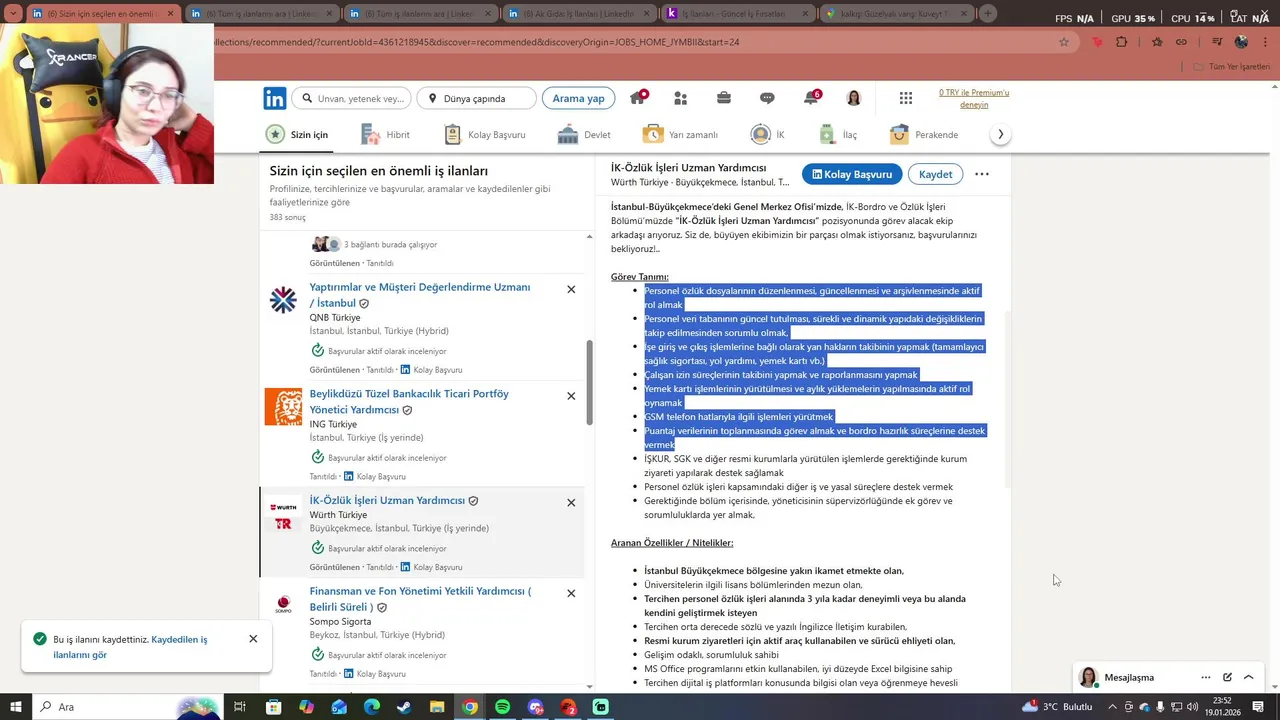
Task: Open Spotify from taskbar
Action: tap(503, 707)
